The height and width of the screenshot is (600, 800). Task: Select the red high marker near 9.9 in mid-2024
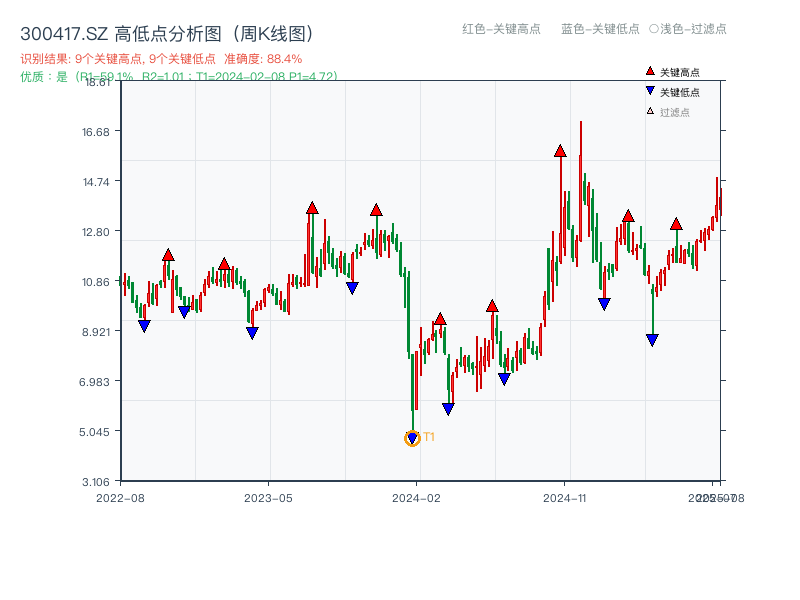point(492,306)
